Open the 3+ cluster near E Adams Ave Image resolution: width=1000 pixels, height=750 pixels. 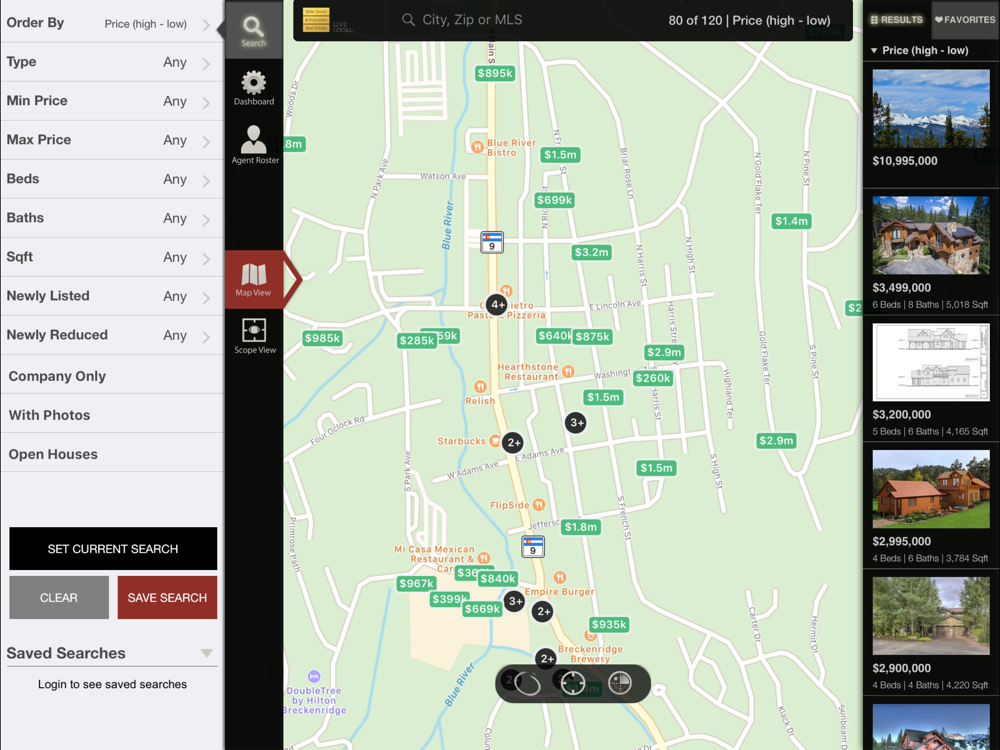[576, 422]
